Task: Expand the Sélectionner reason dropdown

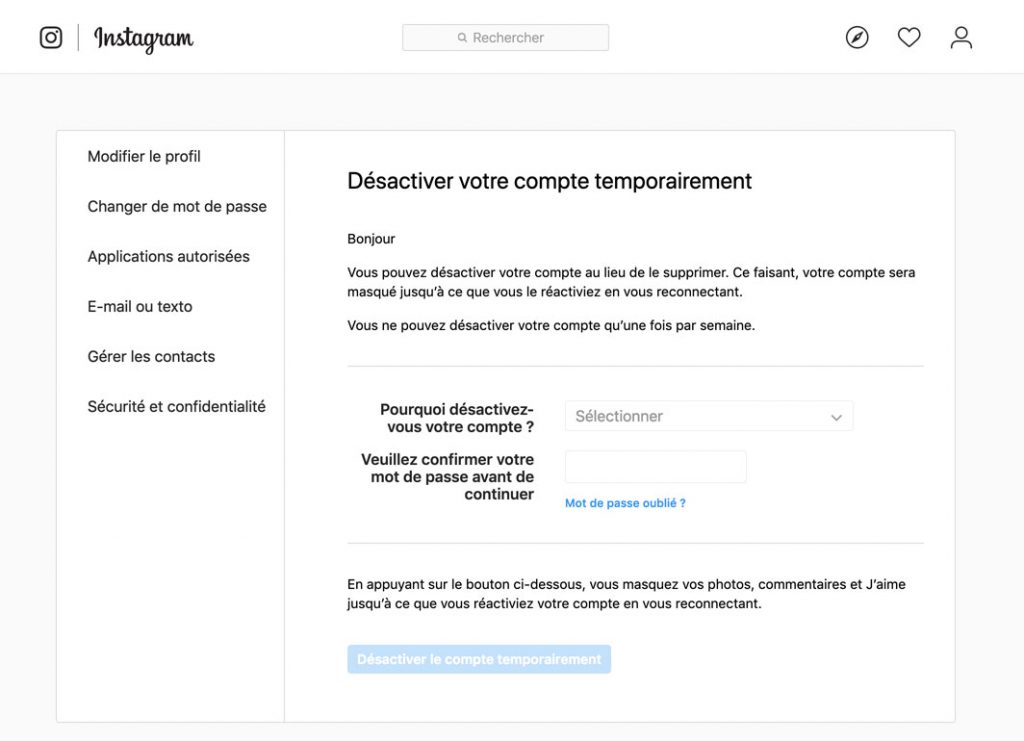Action: [x=709, y=417]
